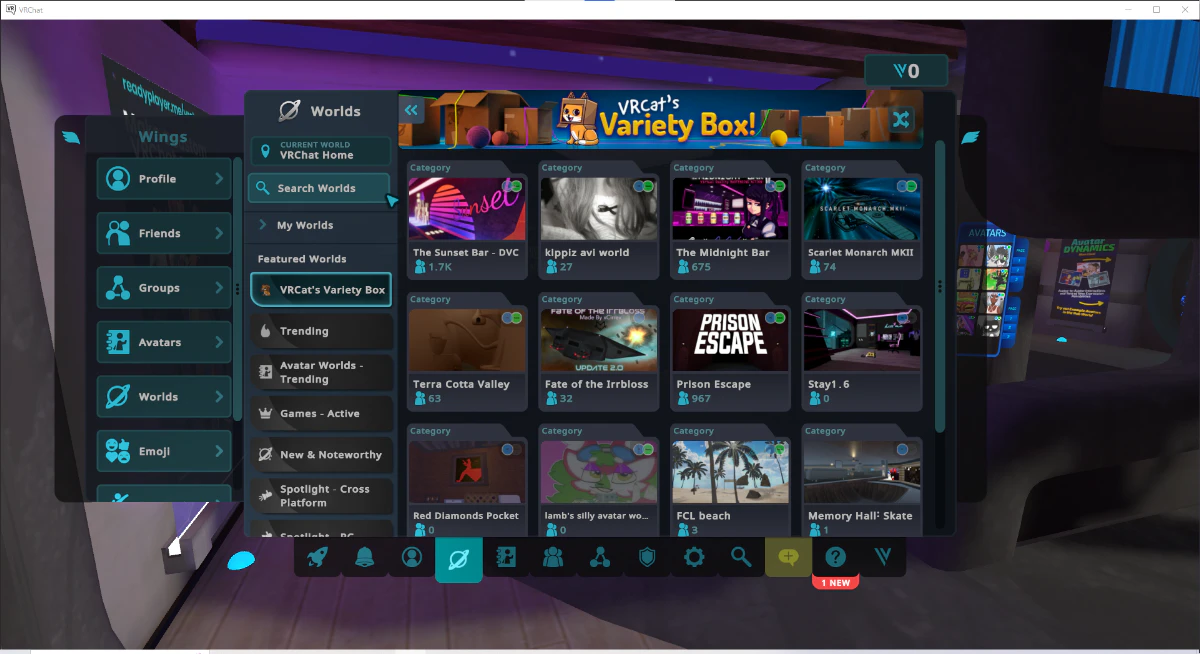This screenshot has height=654, width=1200.
Task: Click the three-dot handle right of world grid
Action: pyautogui.click(x=940, y=286)
